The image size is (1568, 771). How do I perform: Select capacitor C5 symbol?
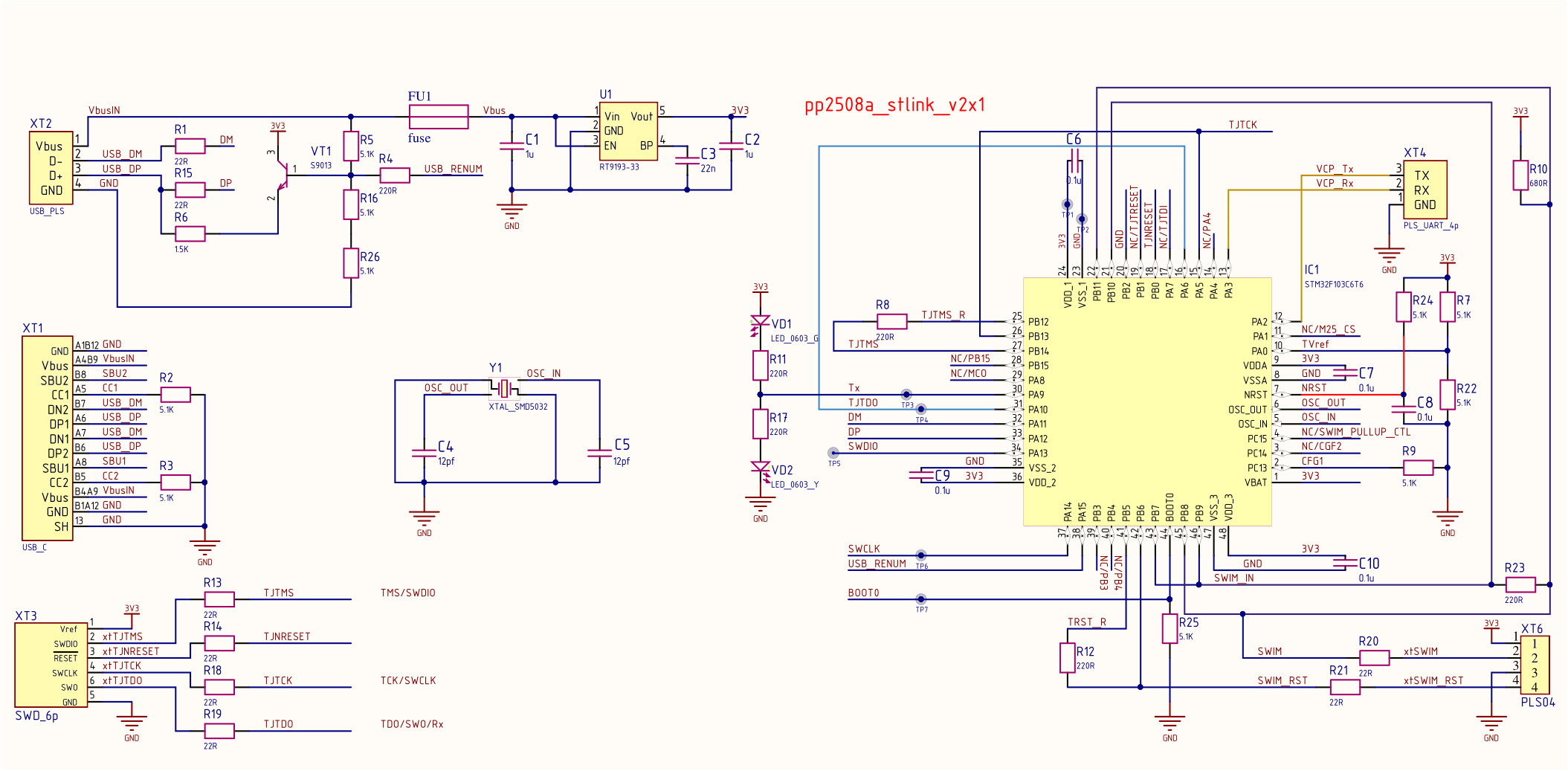tap(599, 453)
